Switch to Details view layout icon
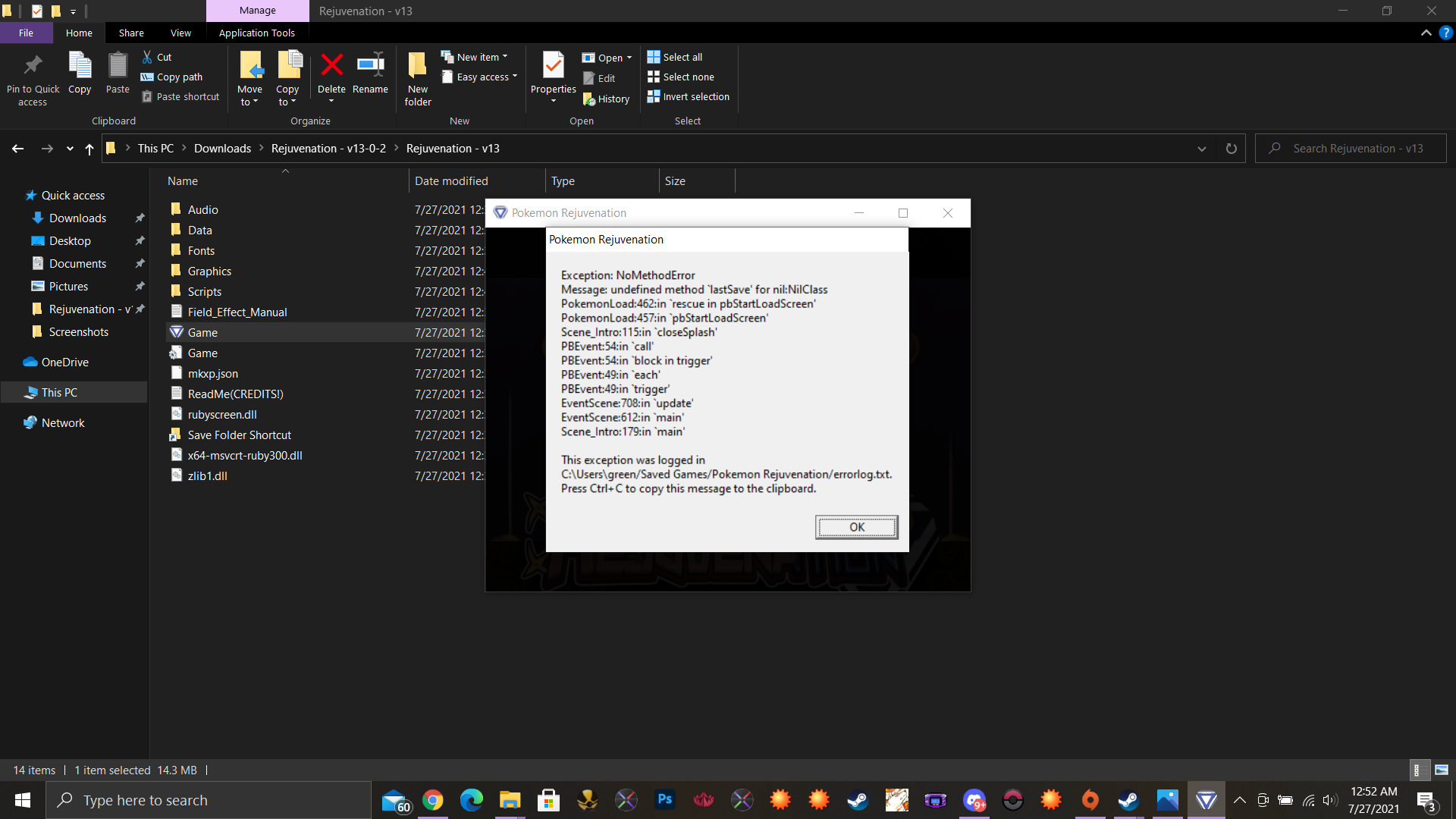1456x819 pixels. tap(1420, 770)
